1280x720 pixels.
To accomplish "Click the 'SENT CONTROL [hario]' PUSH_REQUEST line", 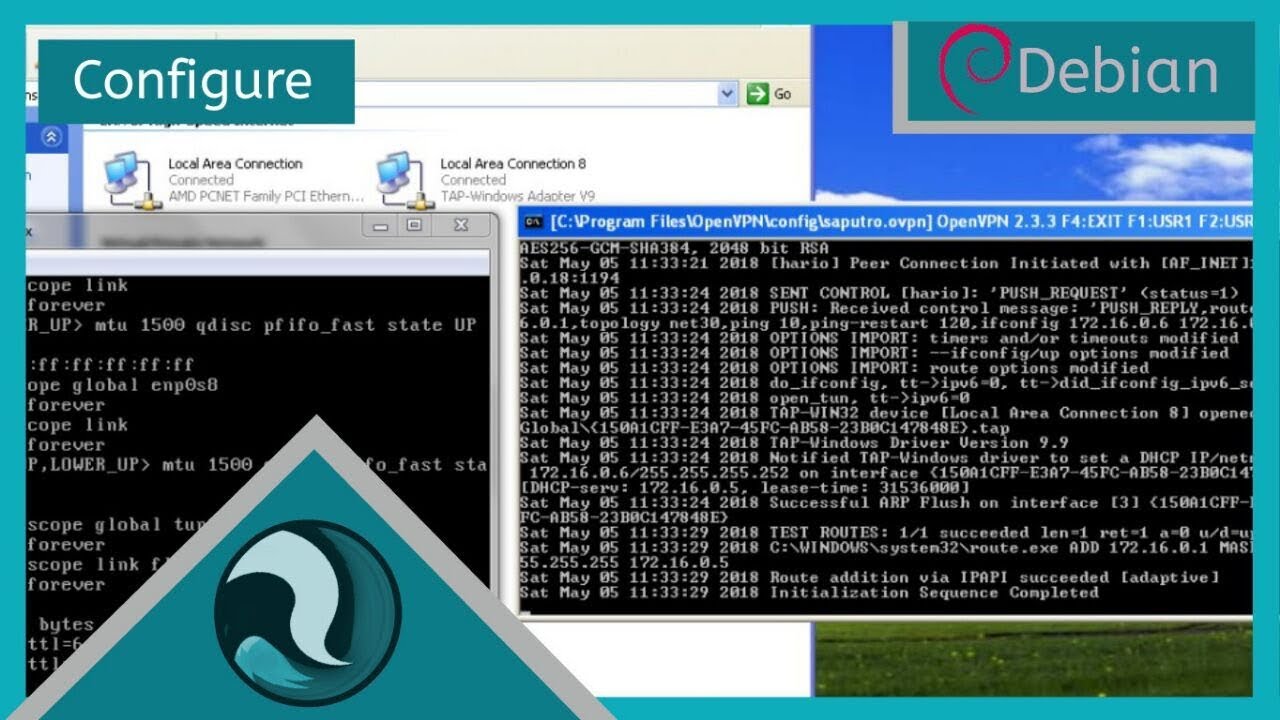I will (879, 292).
